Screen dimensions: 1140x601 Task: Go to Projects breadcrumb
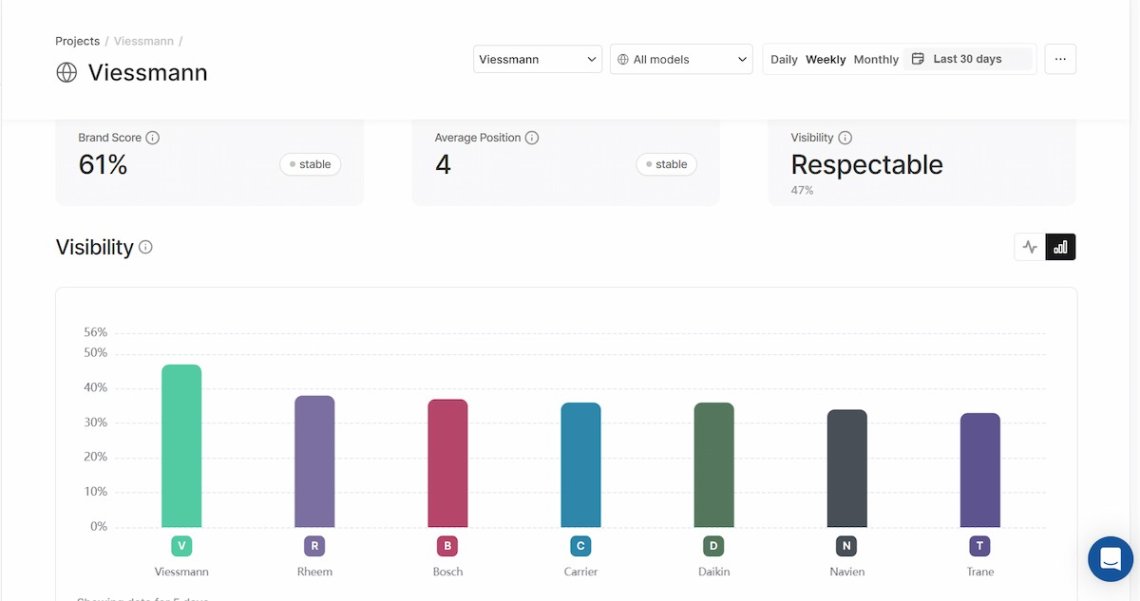pyautogui.click(x=77, y=41)
